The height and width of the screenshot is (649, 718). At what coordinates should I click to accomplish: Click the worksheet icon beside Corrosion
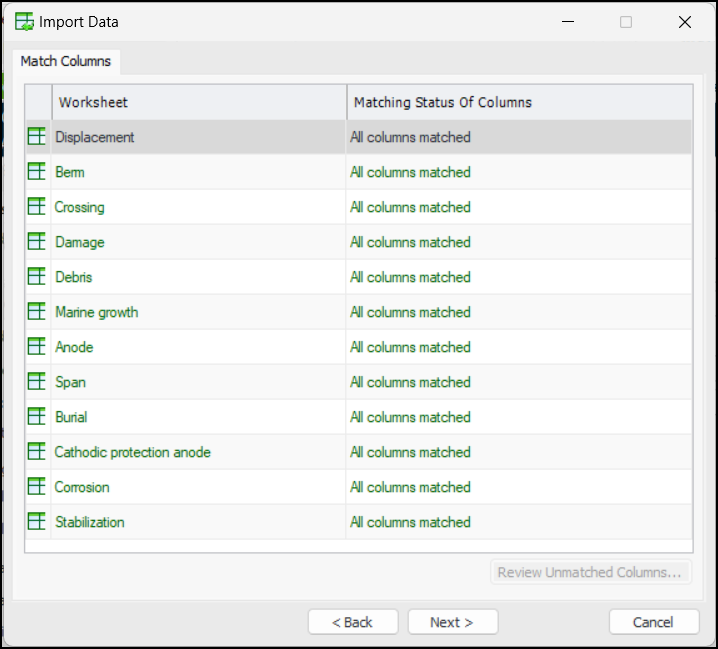37,487
